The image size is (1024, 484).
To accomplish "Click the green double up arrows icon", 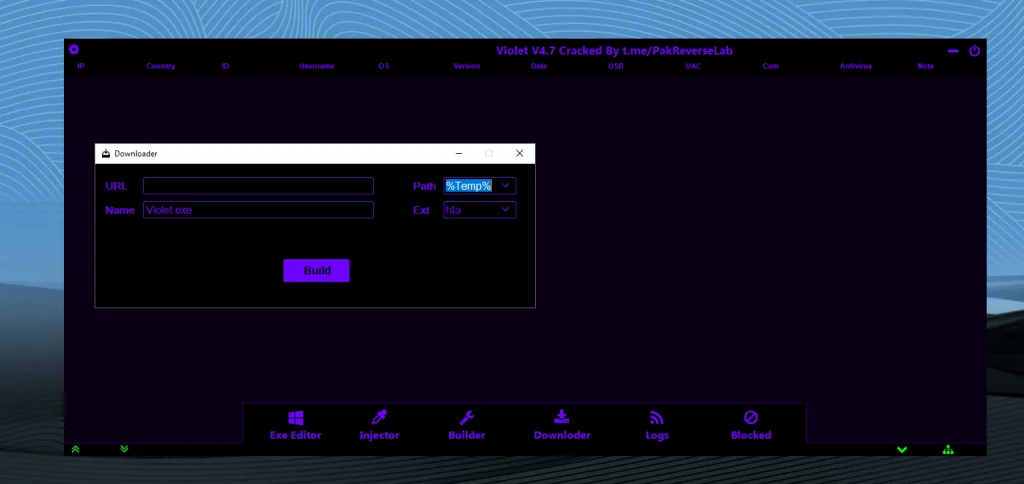I will pos(76,449).
